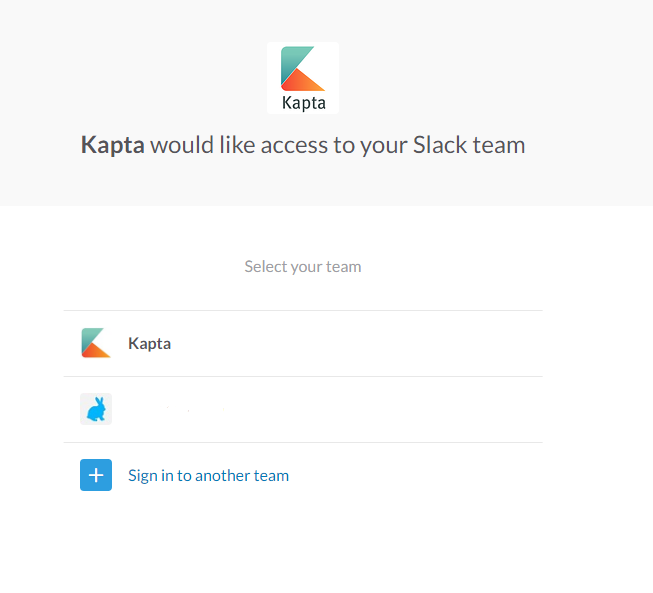Click the white plus symbol inside blue square
This screenshot has width=653, height=593.
pyautogui.click(x=96, y=475)
